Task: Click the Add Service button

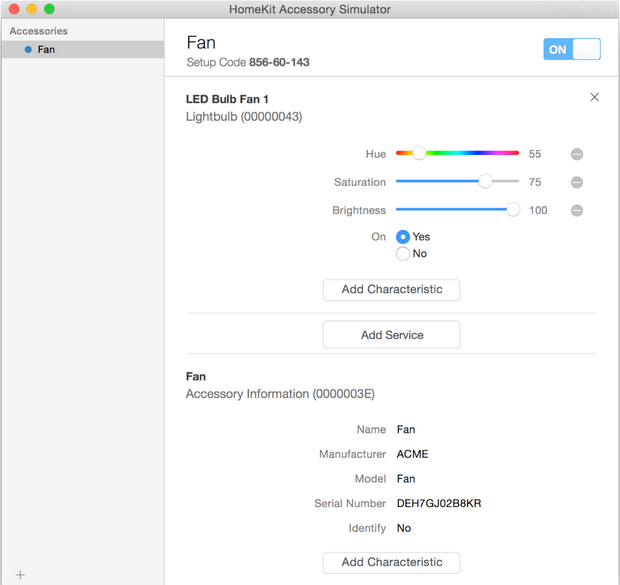Action: click(x=391, y=335)
